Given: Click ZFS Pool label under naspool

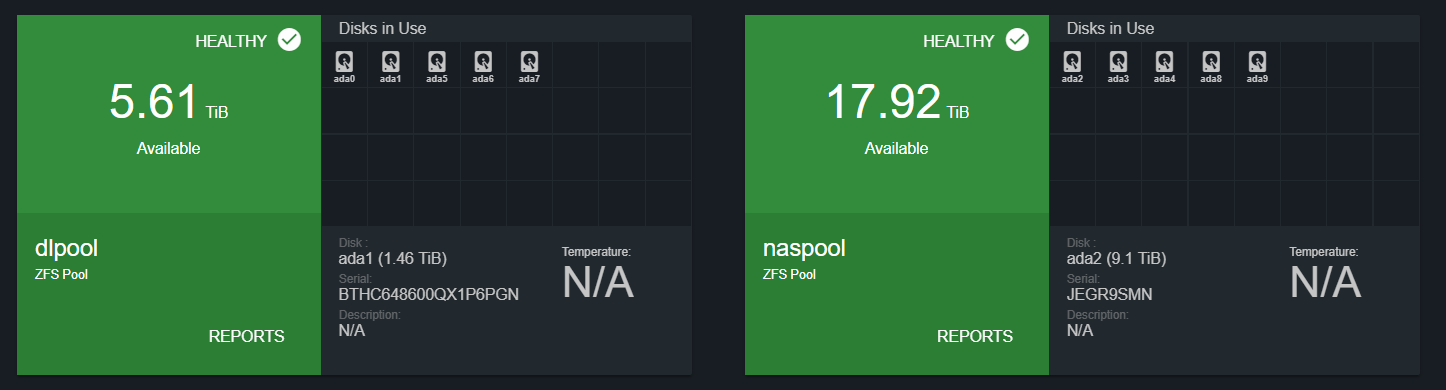Looking at the screenshot, I should (x=790, y=274).
